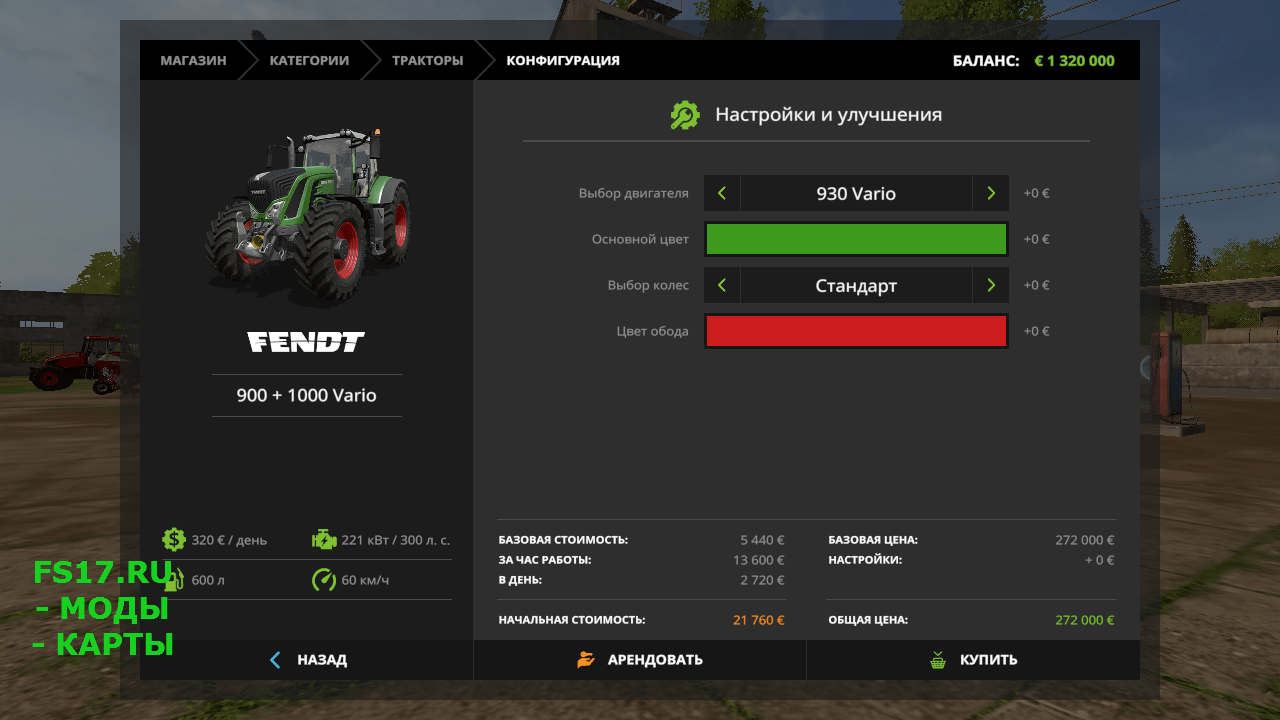This screenshot has width=1280, height=720.
Task: Click the Выбор колес label
Action: pos(648,285)
